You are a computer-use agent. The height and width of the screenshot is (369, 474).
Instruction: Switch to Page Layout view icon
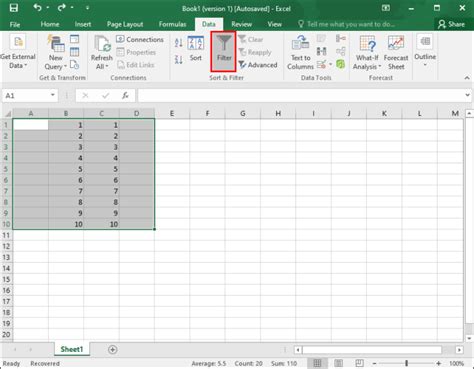click(338, 363)
